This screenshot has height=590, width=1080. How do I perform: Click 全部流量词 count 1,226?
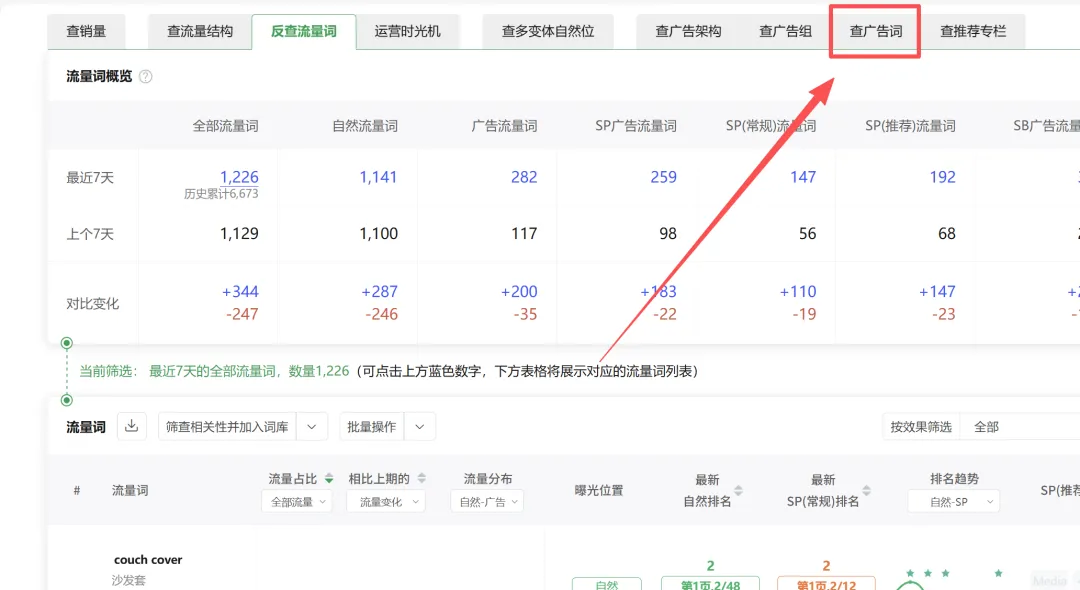pos(239,177)
